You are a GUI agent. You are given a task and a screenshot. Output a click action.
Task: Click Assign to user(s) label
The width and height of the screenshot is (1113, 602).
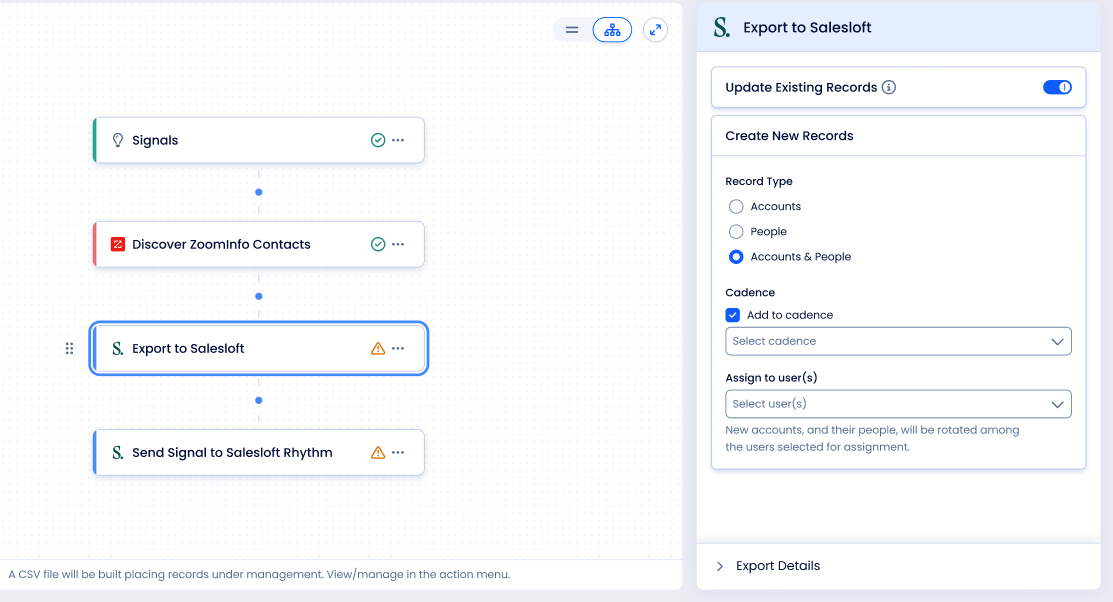pos(771,378)
